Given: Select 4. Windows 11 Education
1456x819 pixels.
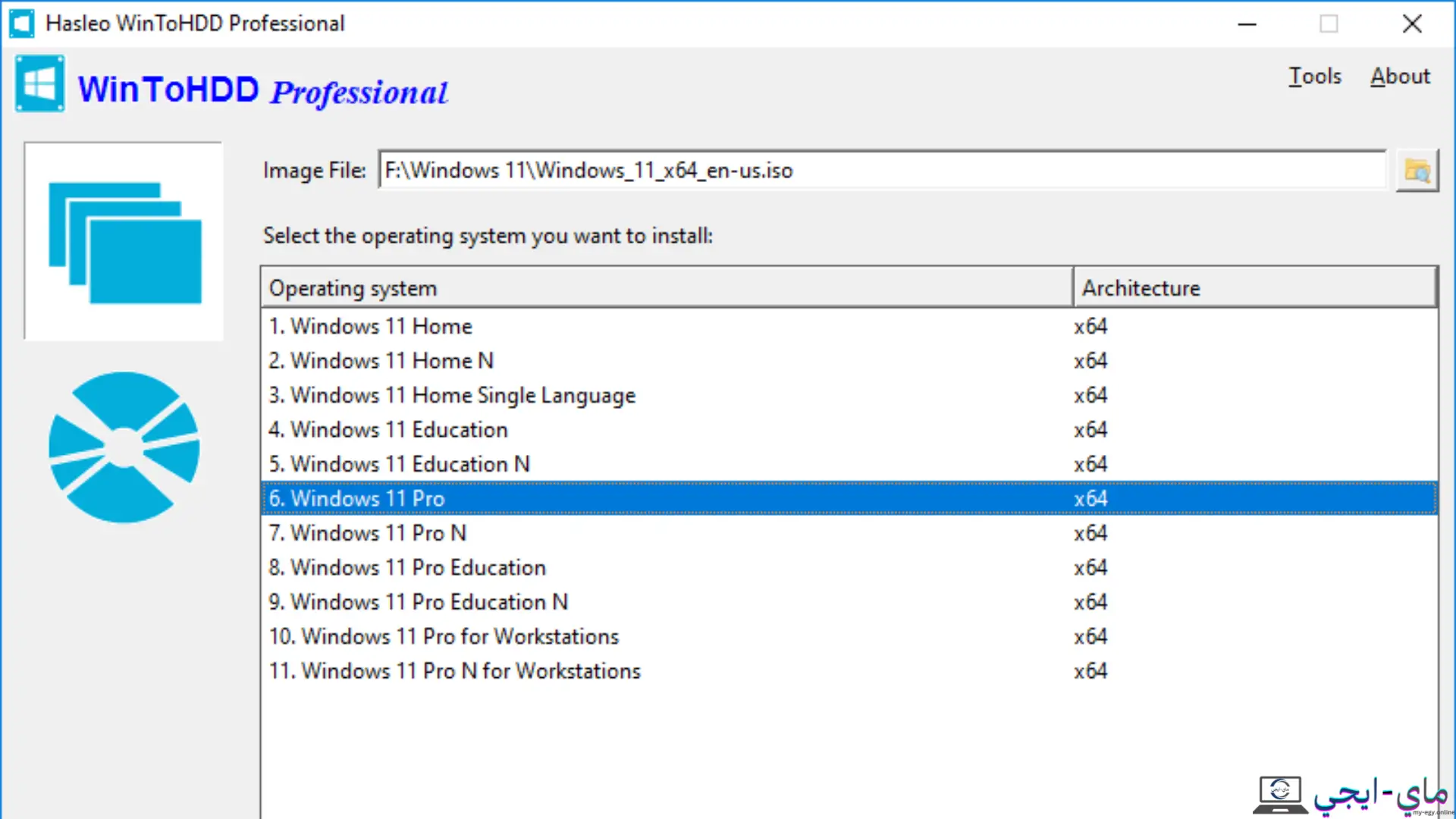Looking at the screenshot, I should 849,430.
